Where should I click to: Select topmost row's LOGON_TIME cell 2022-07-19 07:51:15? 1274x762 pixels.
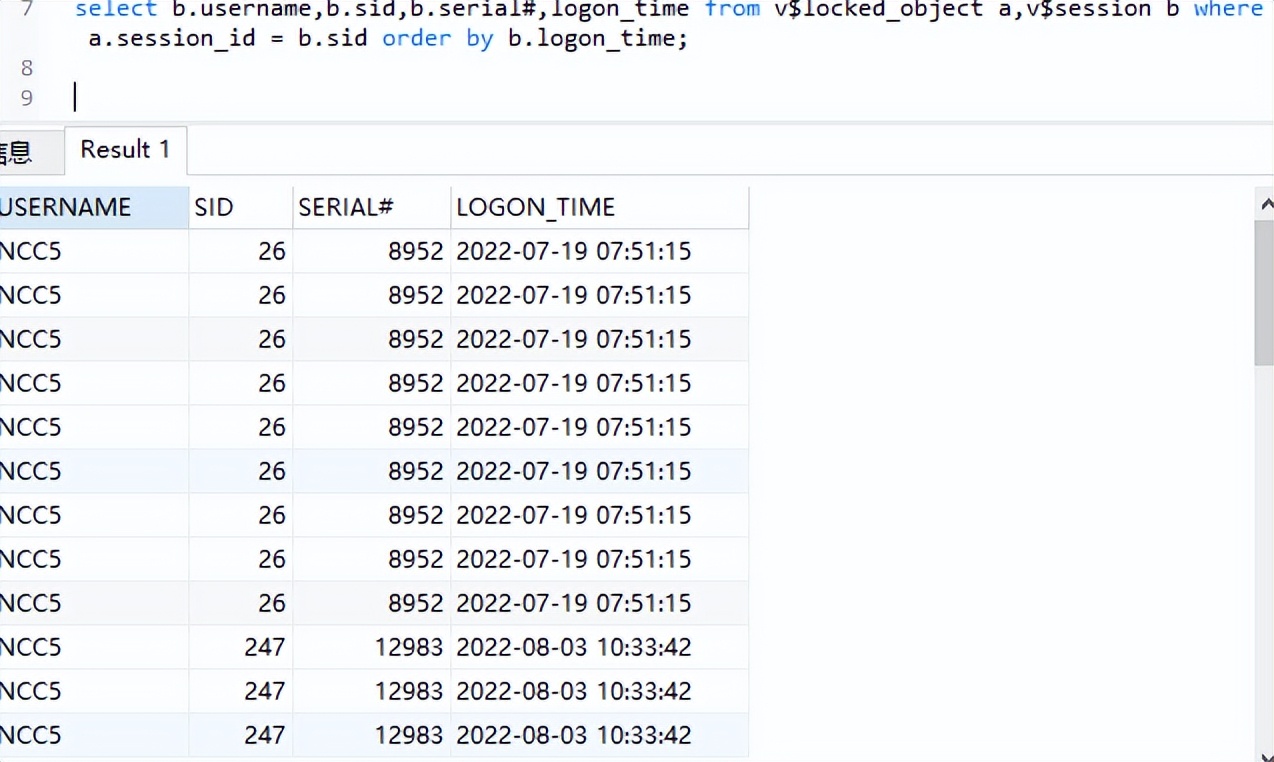point(599,251)
